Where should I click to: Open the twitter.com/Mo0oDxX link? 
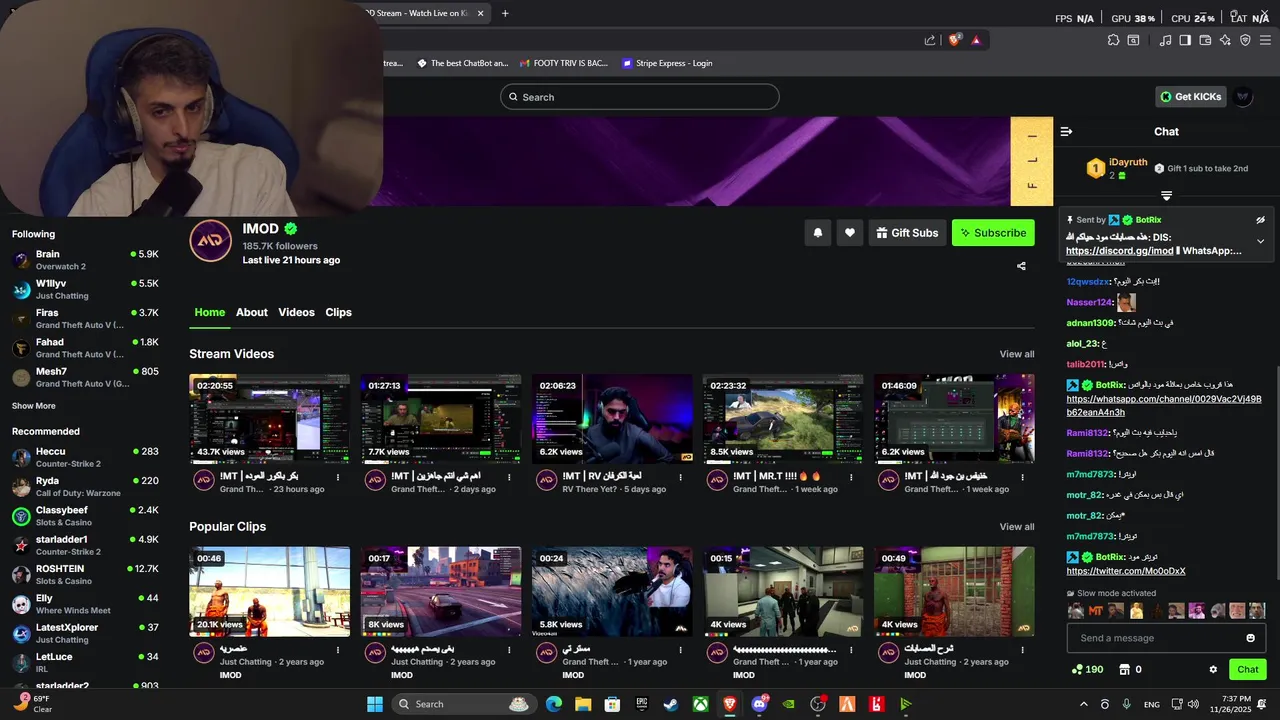click(x=1126, y=571)
